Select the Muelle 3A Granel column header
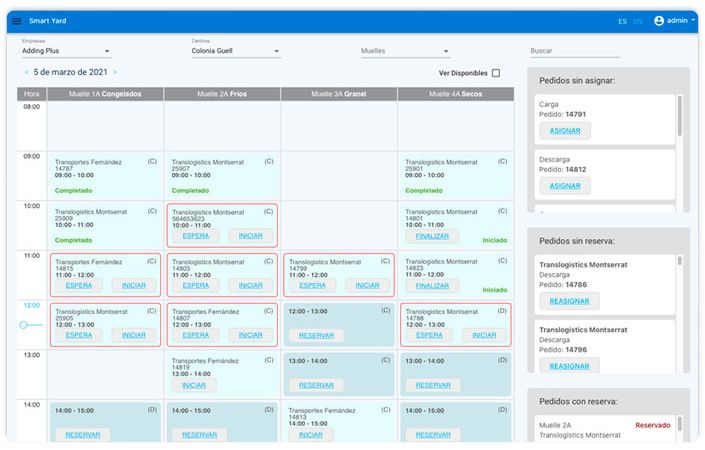Screen dimensions: 705x450 point(339,94)
